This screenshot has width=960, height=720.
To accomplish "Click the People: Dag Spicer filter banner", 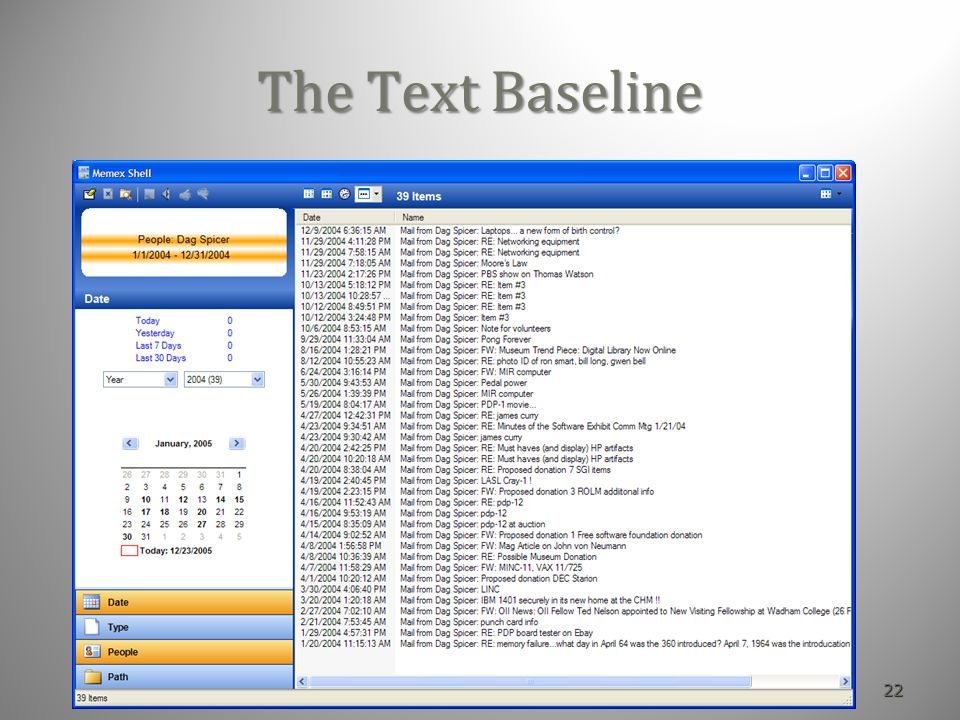I will coord(184,243).
